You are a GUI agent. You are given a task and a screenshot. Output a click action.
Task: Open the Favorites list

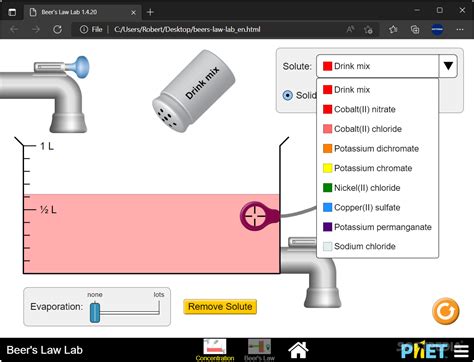tap(393, 29)
